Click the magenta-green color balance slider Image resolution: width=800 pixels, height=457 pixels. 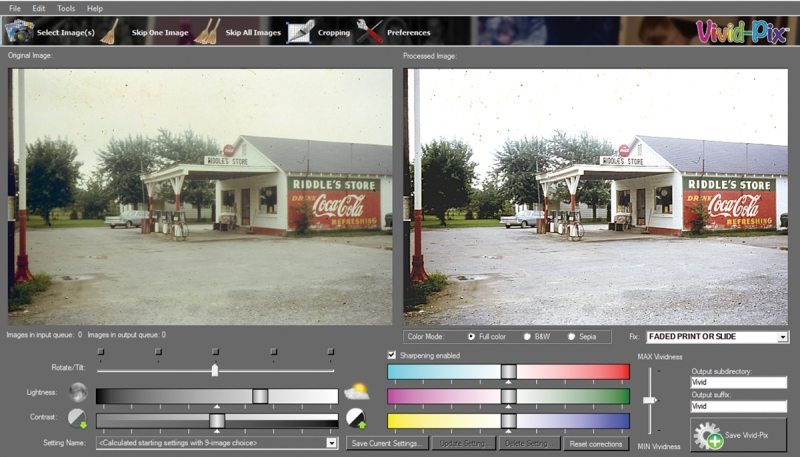coord(508,396)
